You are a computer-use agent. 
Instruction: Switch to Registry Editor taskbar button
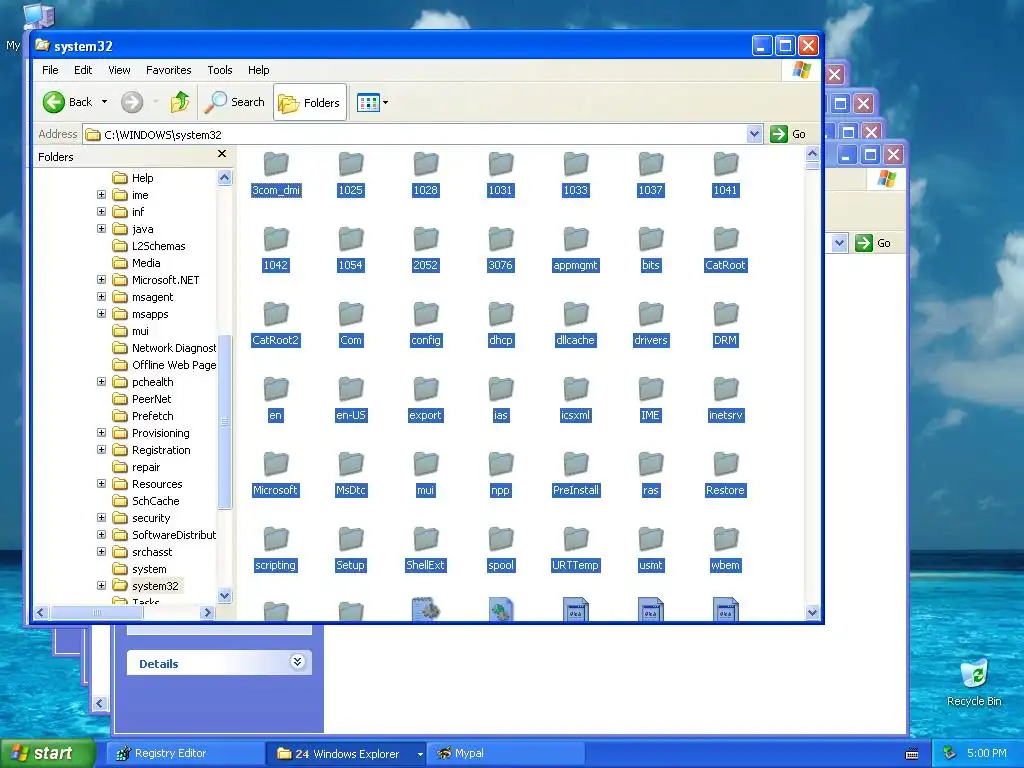click(185, 754)
